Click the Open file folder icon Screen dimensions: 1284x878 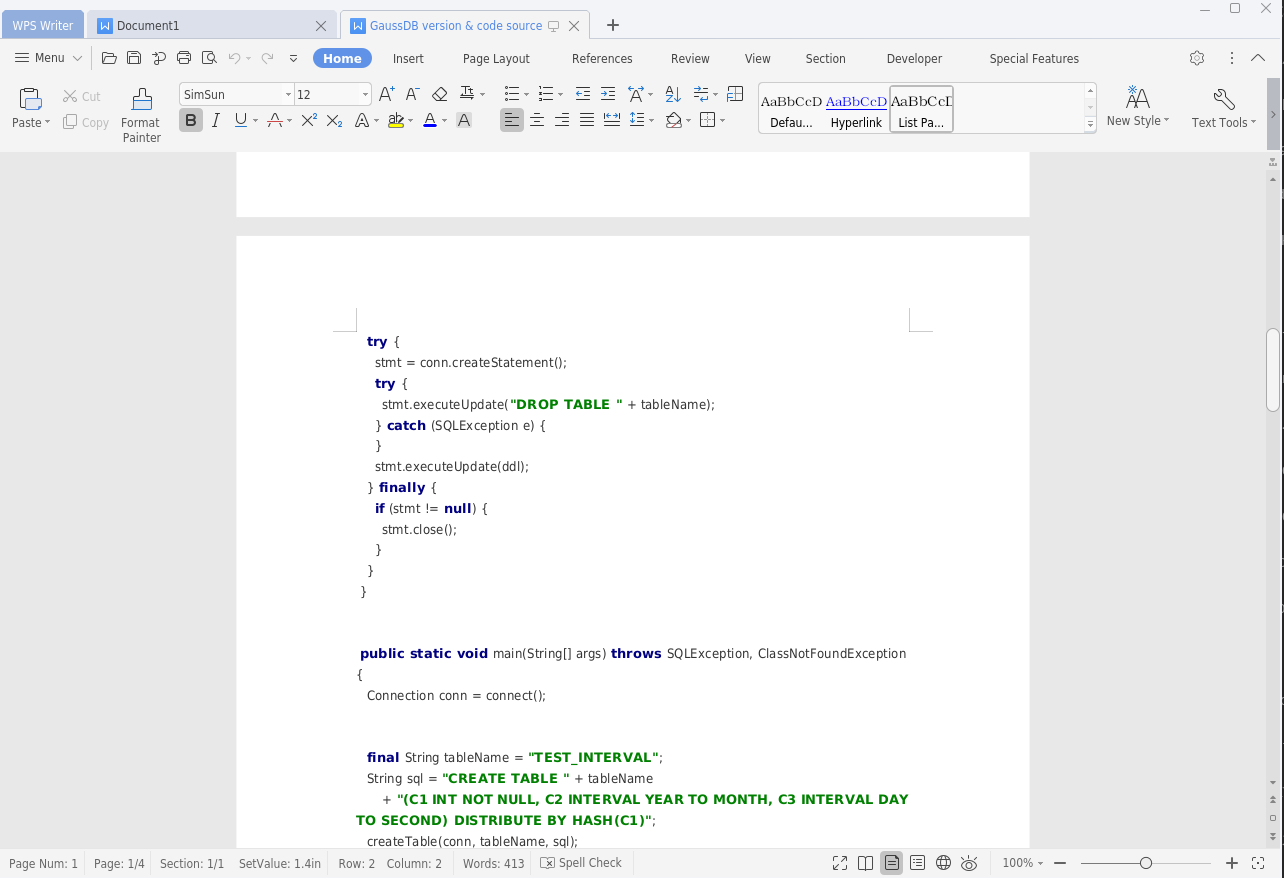(x=109, y=58)
